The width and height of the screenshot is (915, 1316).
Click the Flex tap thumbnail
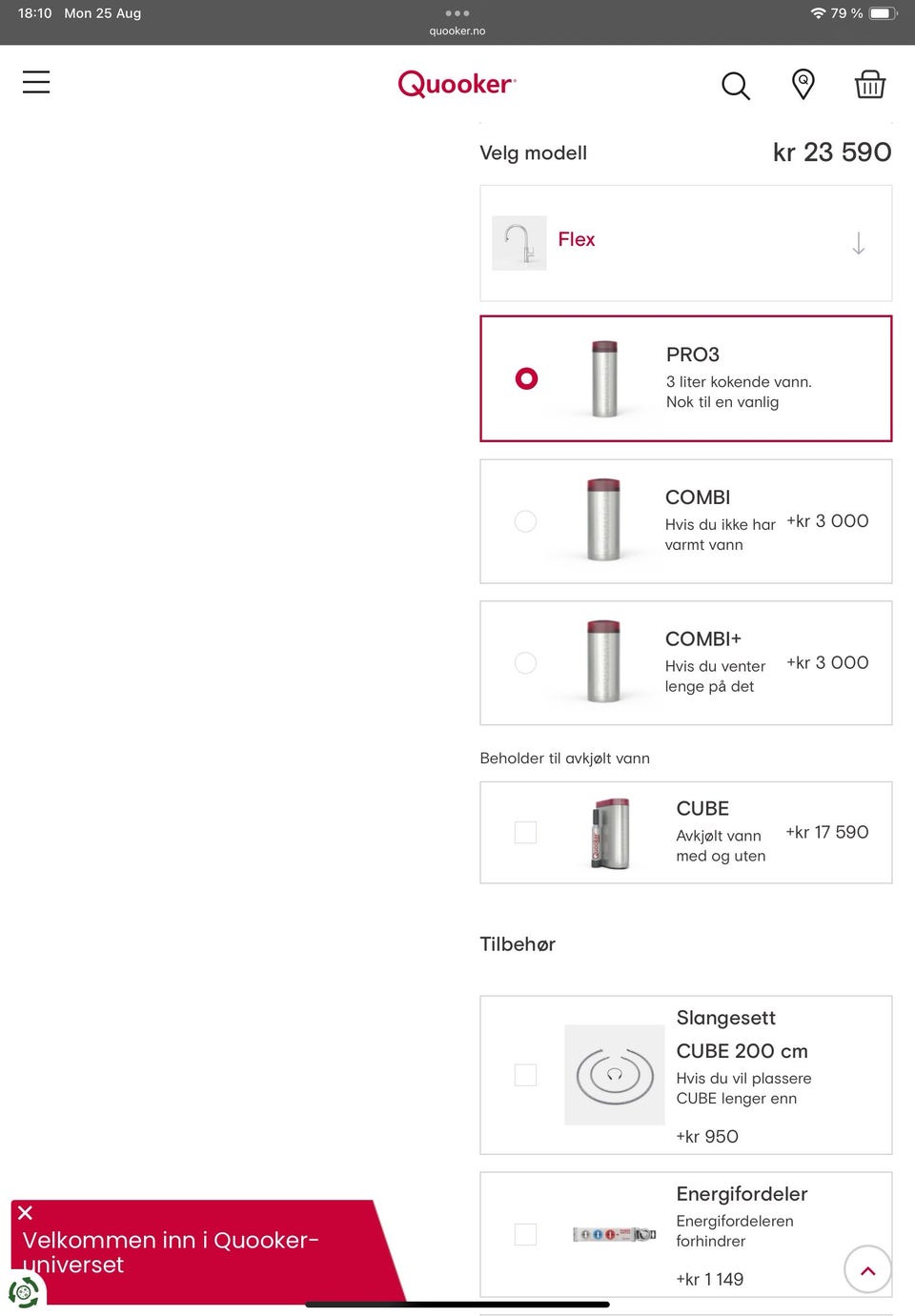click(519, 243)
